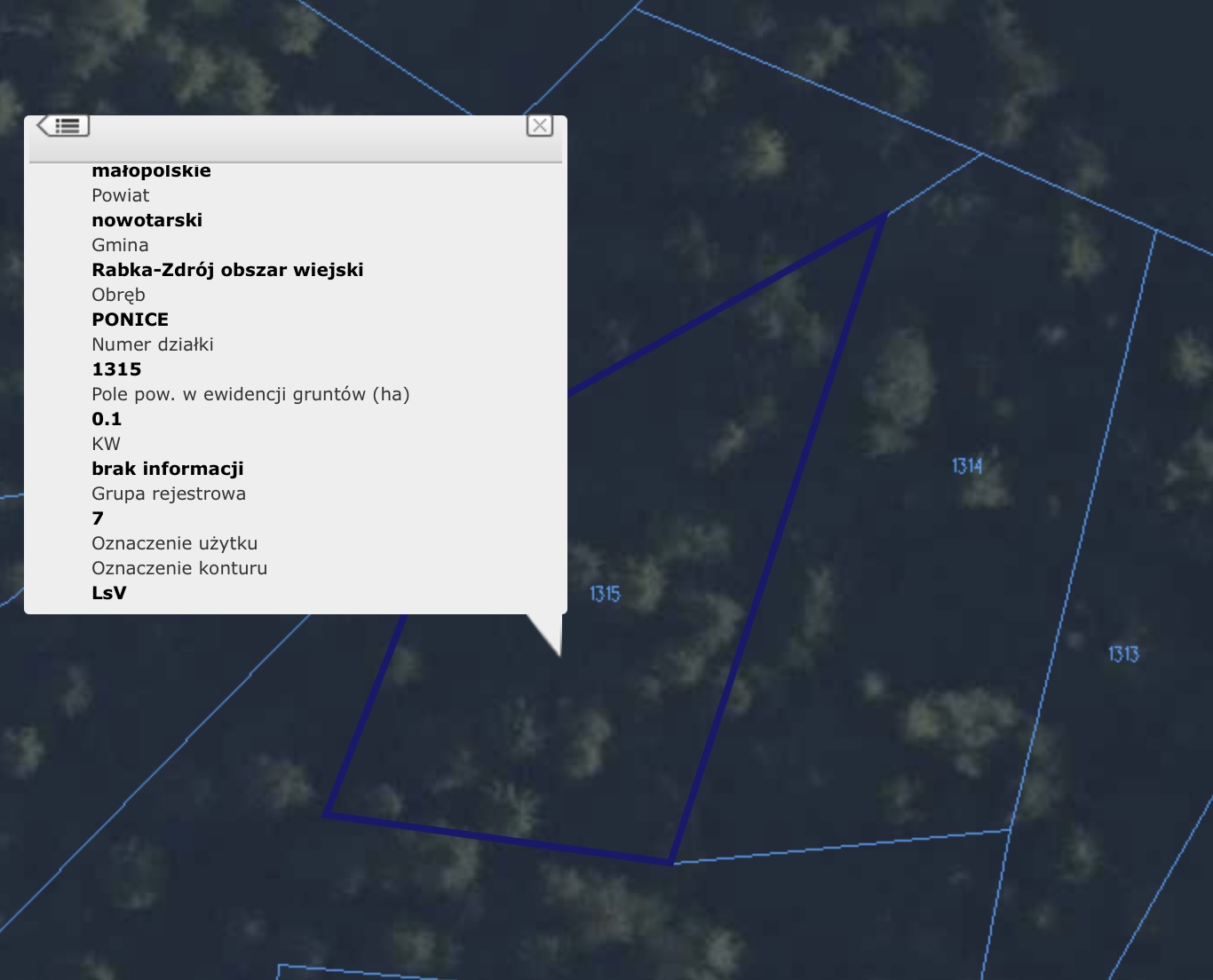Click 'Pole pow. w ewidencji gruntów (ha)' label
The width and height of the screenshot is (1213, 980).
(x=250, y=394)
